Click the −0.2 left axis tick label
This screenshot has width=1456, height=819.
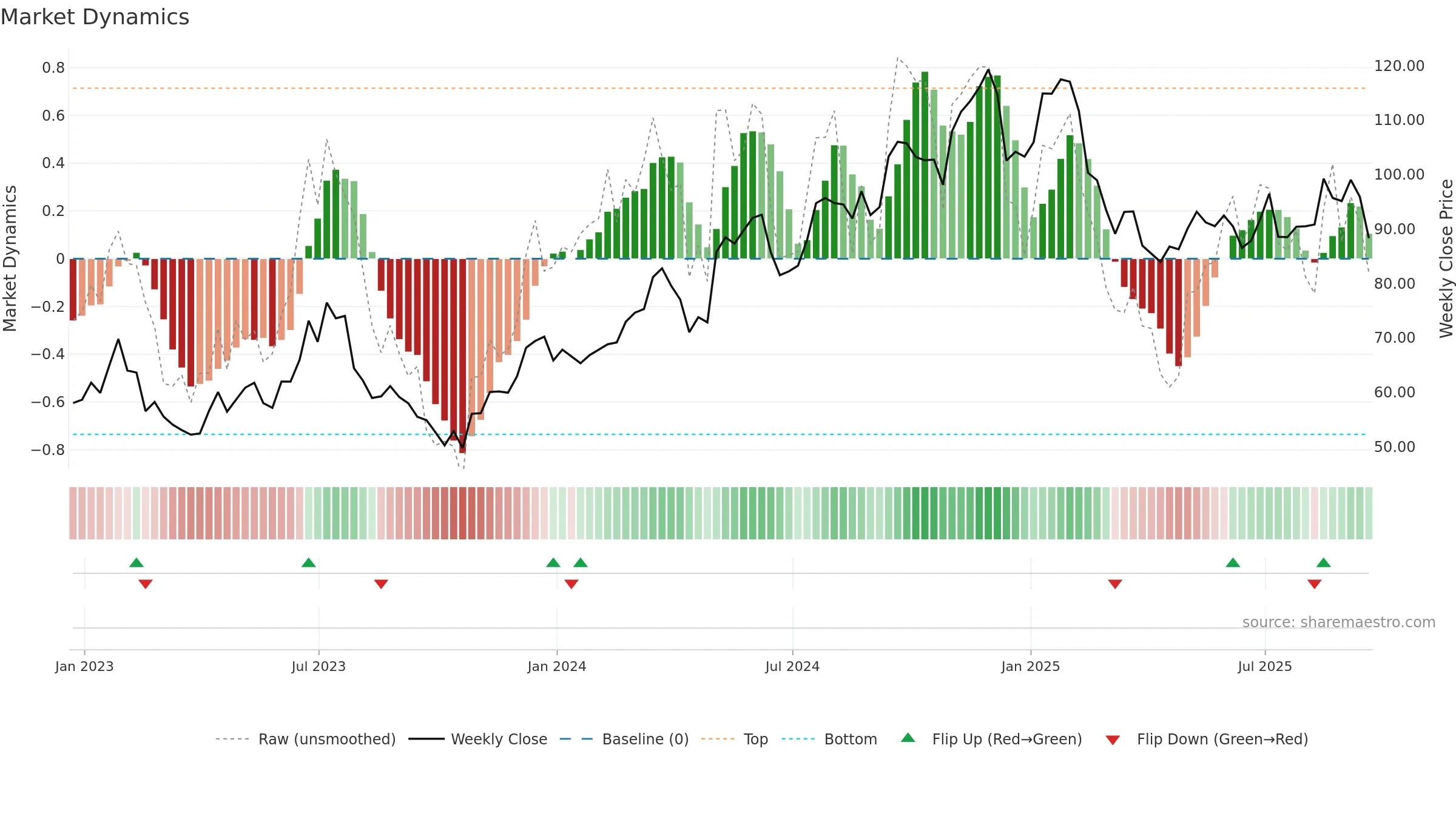coord(48,306)
